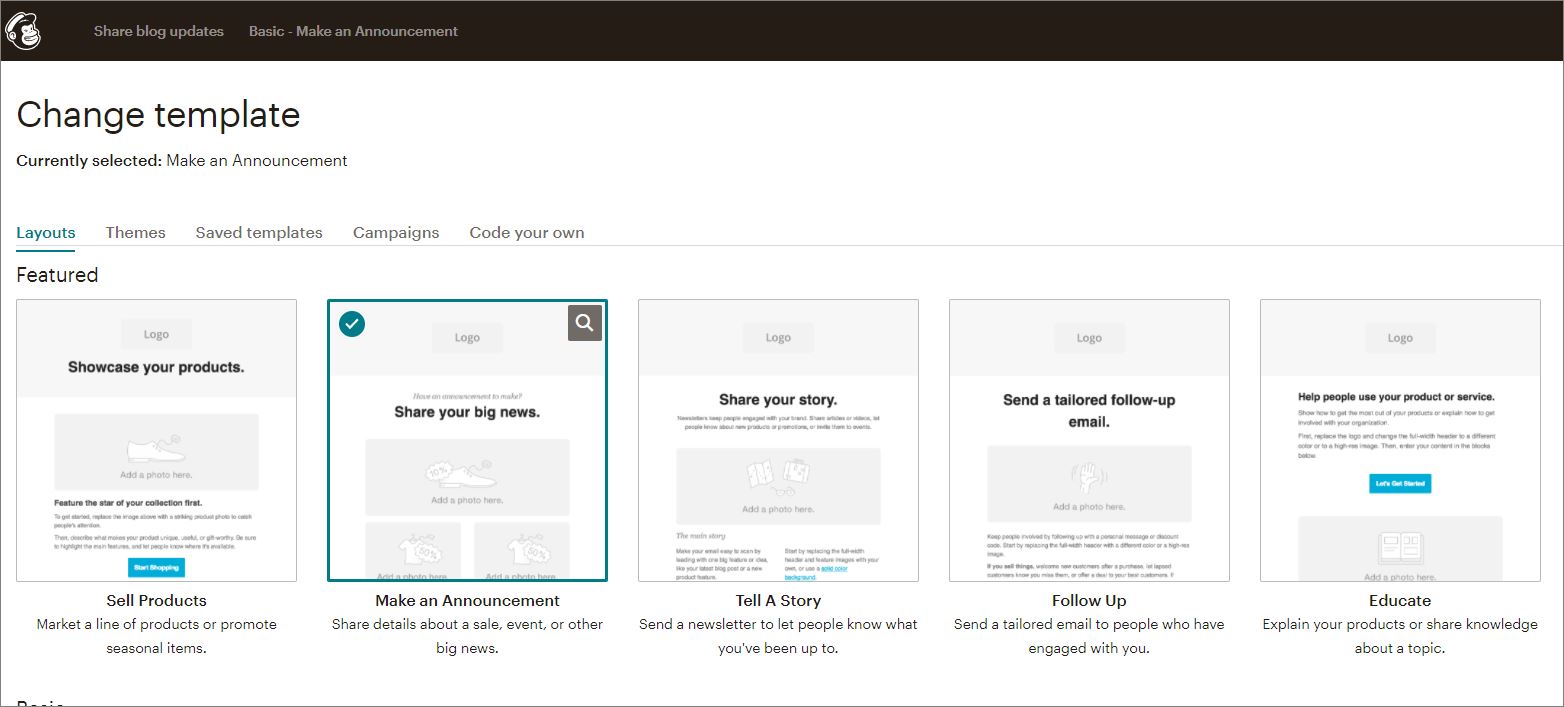
Task: Click the magnifier preview icon on selected template
Action: [585, 323]
